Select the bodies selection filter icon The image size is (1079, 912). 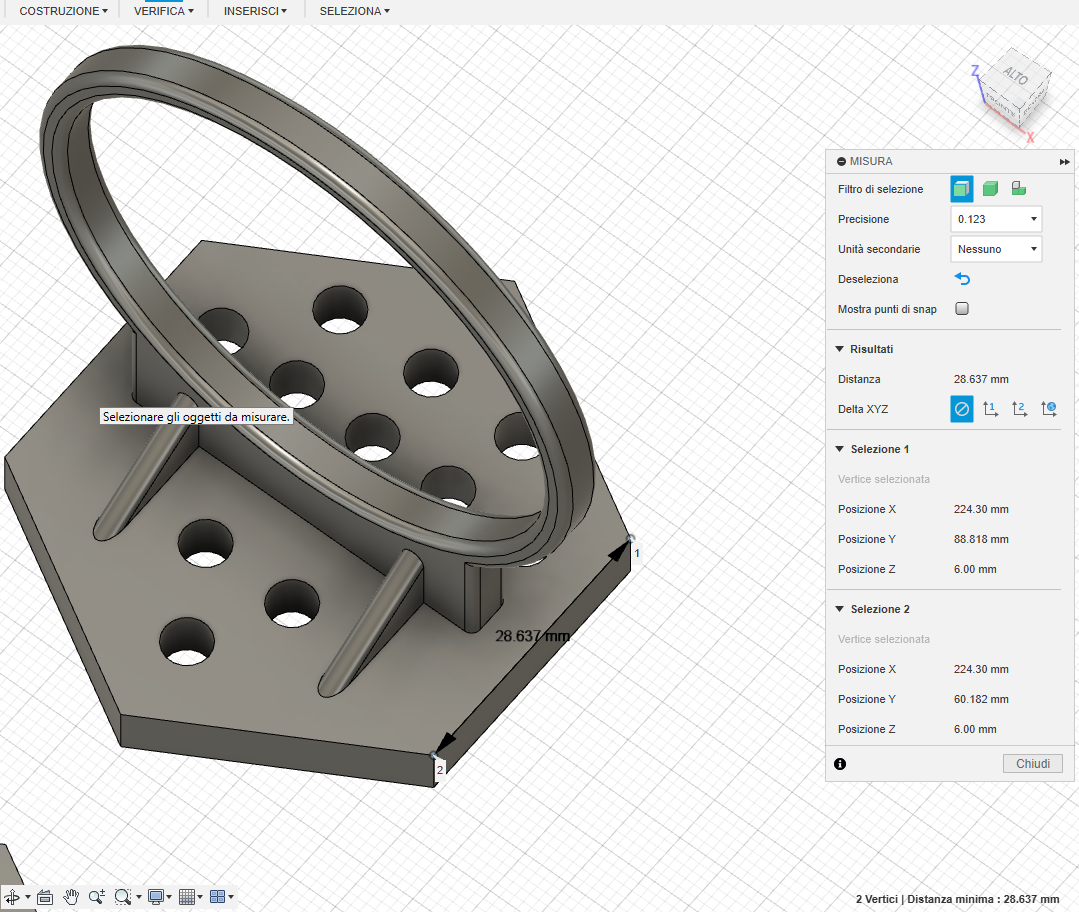(989, 188)
